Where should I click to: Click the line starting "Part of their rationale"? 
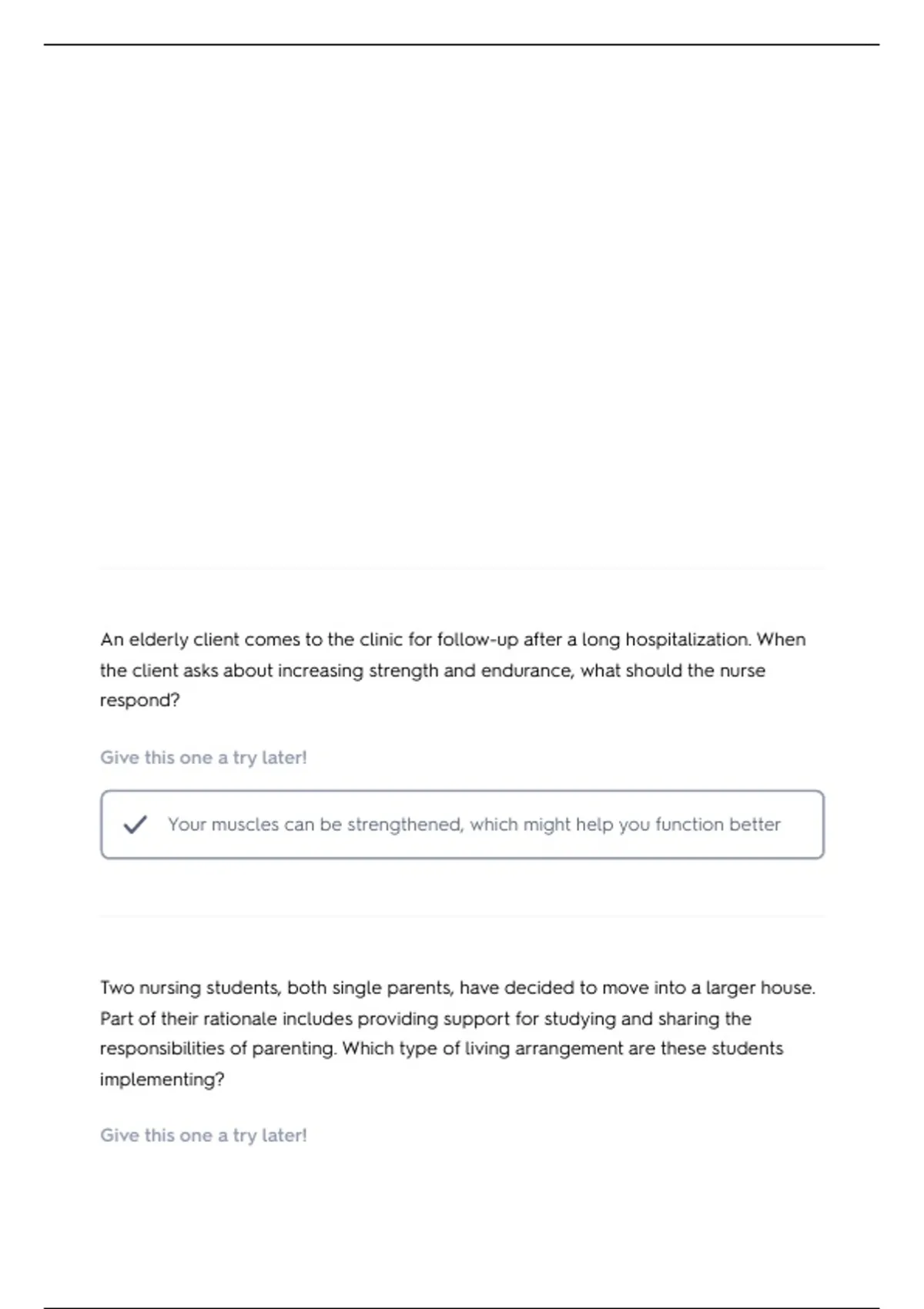click(425, 1019)
